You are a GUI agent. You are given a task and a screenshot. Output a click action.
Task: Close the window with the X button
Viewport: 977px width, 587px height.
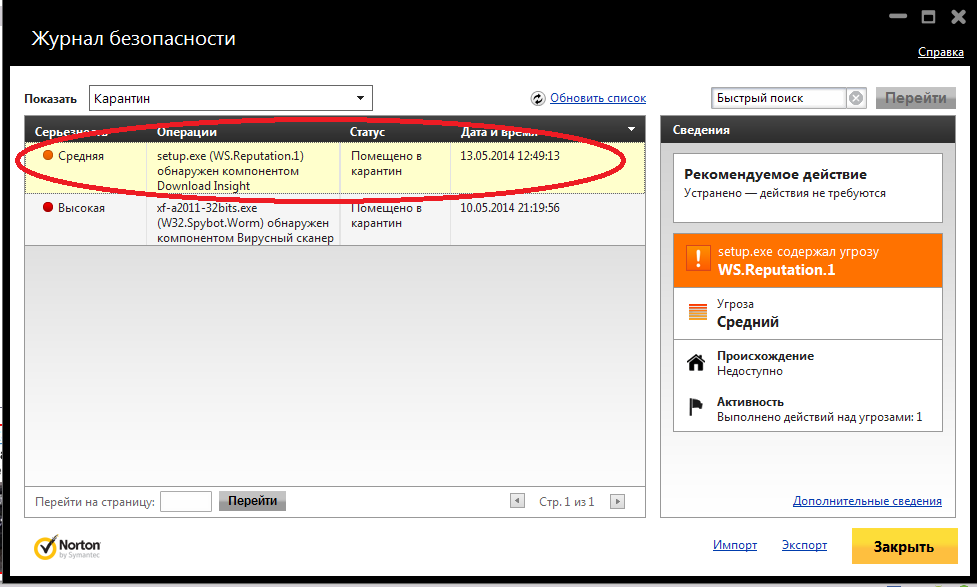958,17
